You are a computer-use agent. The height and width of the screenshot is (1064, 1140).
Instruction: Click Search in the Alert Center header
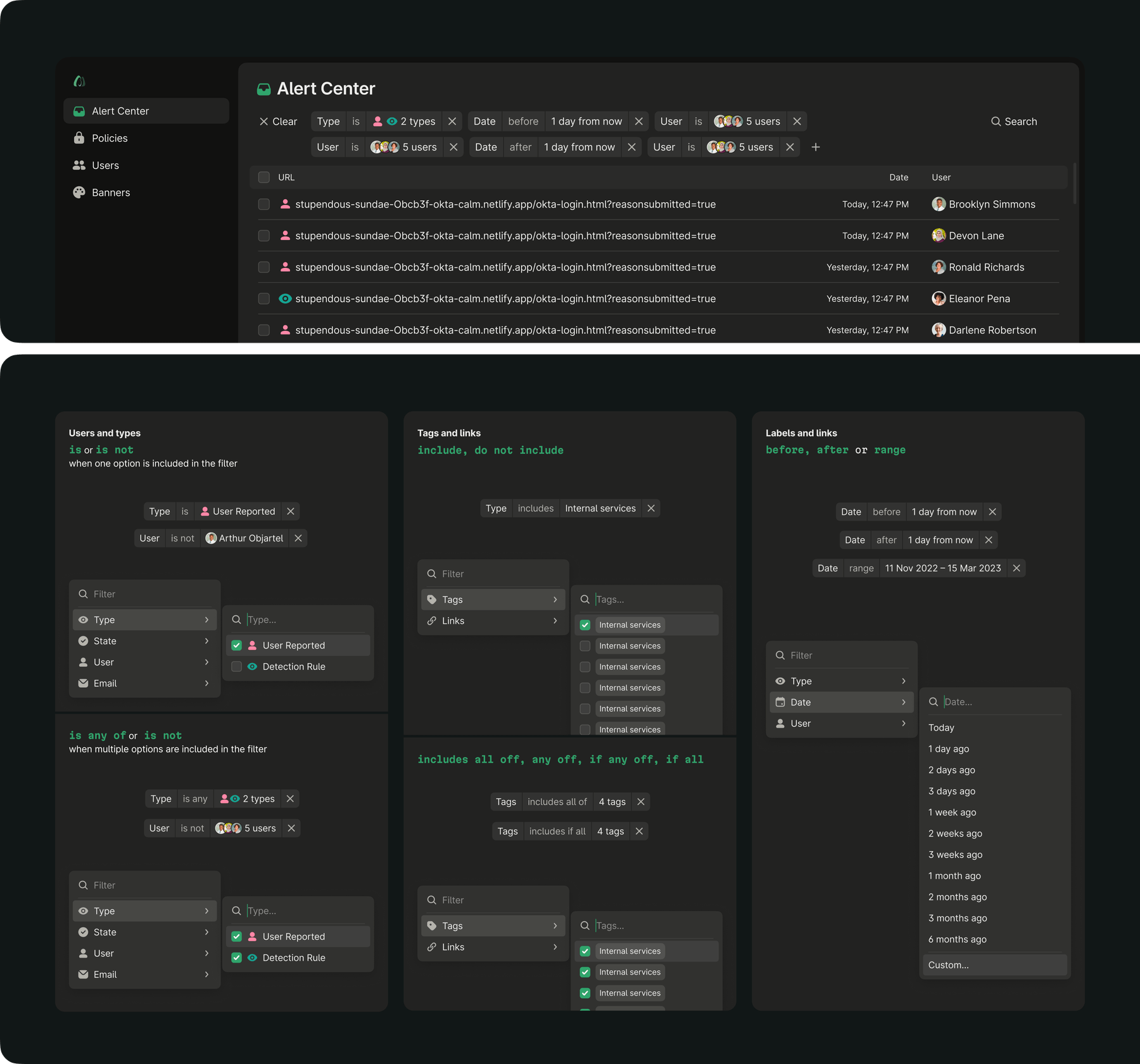point(1013,121)
